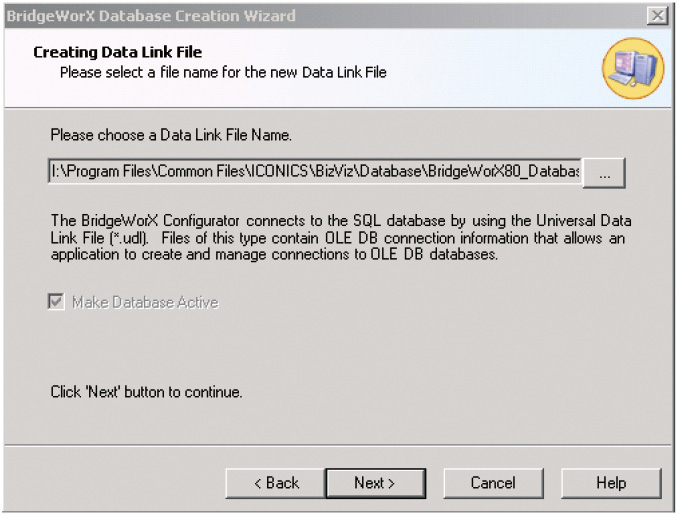The image size is (680, 517).
Task: Cancel the database creation wizard
Action: pos(493,483)
